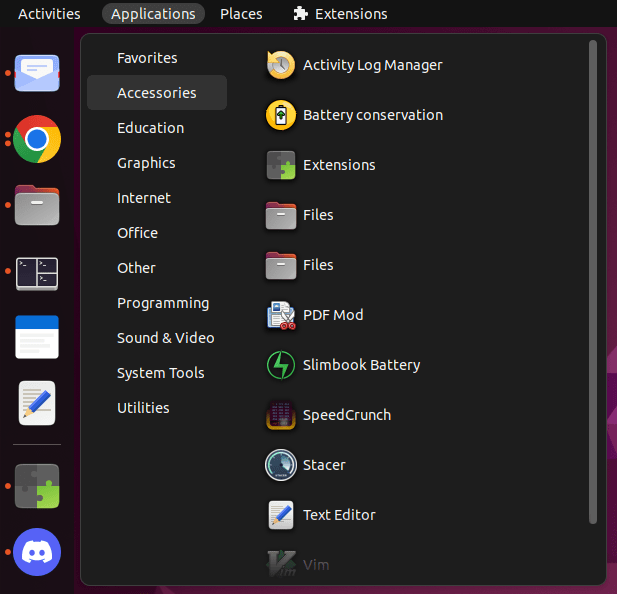Launch the Stacer system monitor

point(306,465)
